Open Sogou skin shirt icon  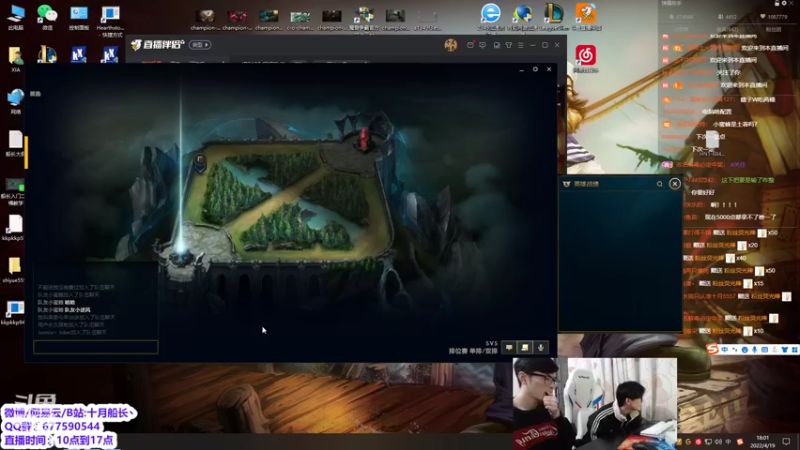(x=785, y=349)
